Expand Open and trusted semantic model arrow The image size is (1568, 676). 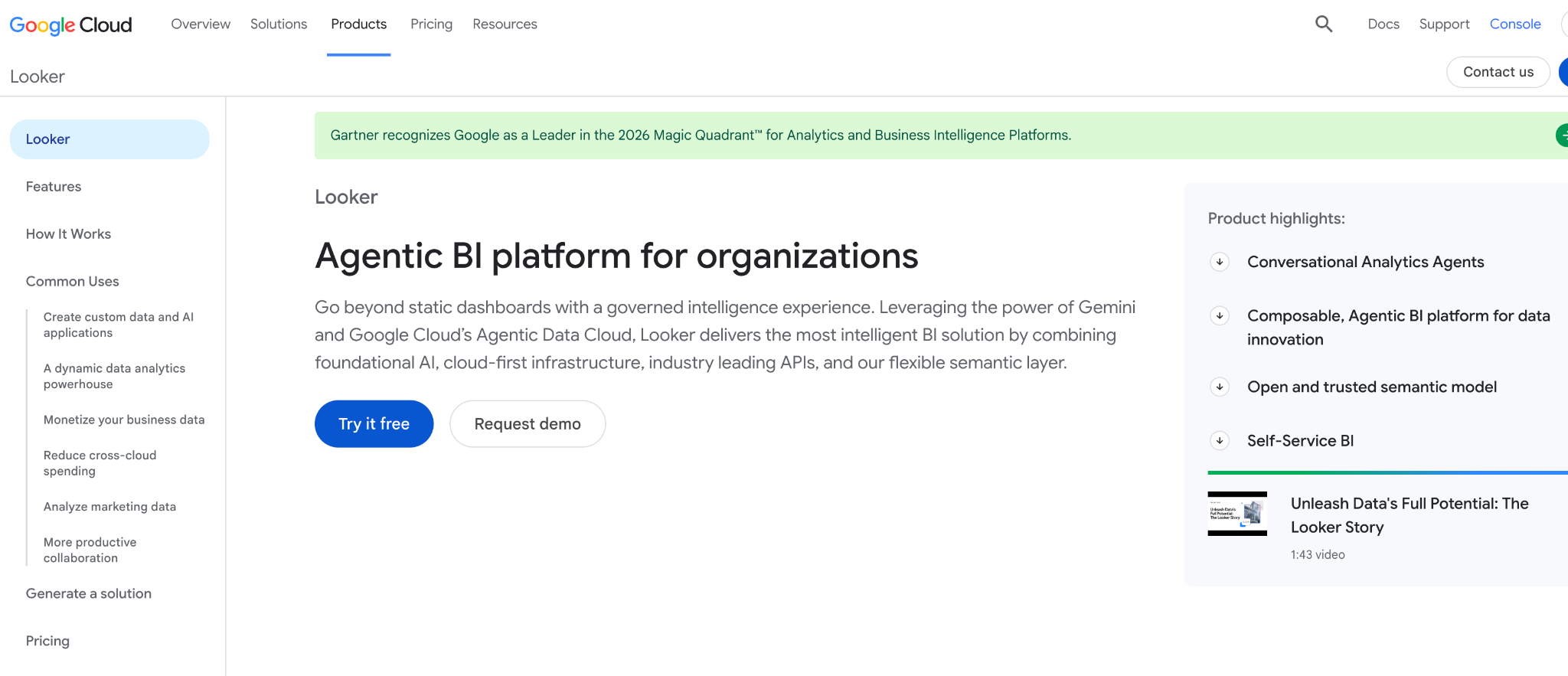pos(1220,387)
